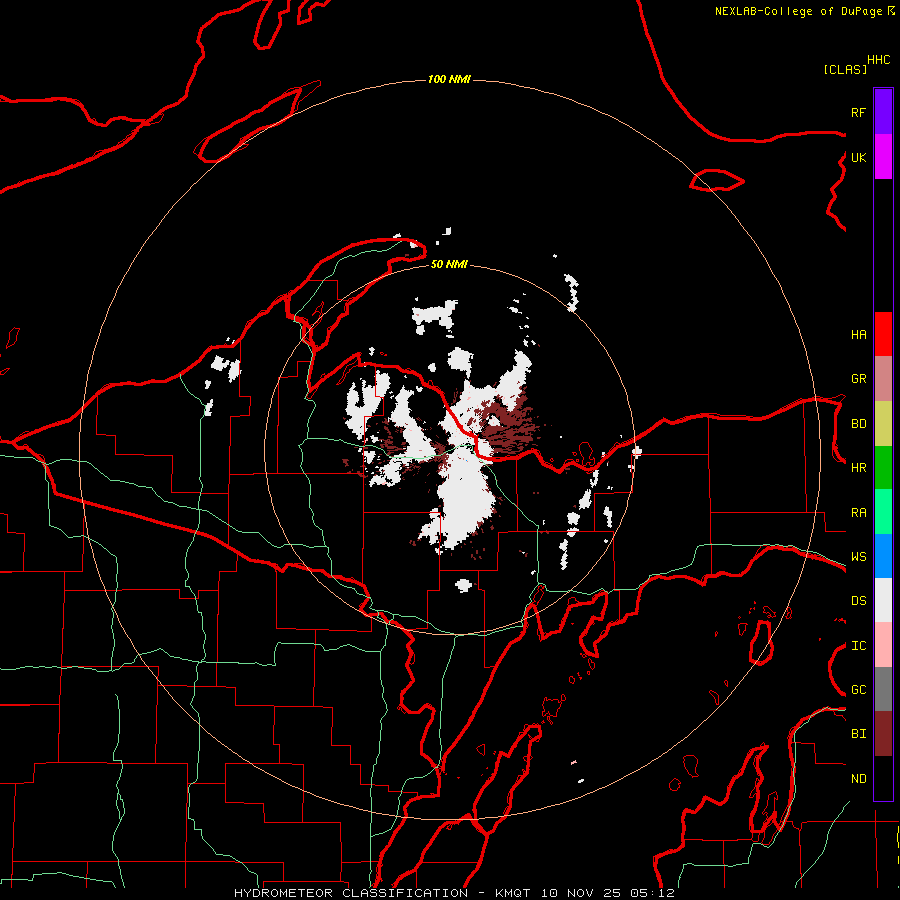
Task: Click the HYDROMETEOR CLASSIFICATION title text
Action: (351, 893)
